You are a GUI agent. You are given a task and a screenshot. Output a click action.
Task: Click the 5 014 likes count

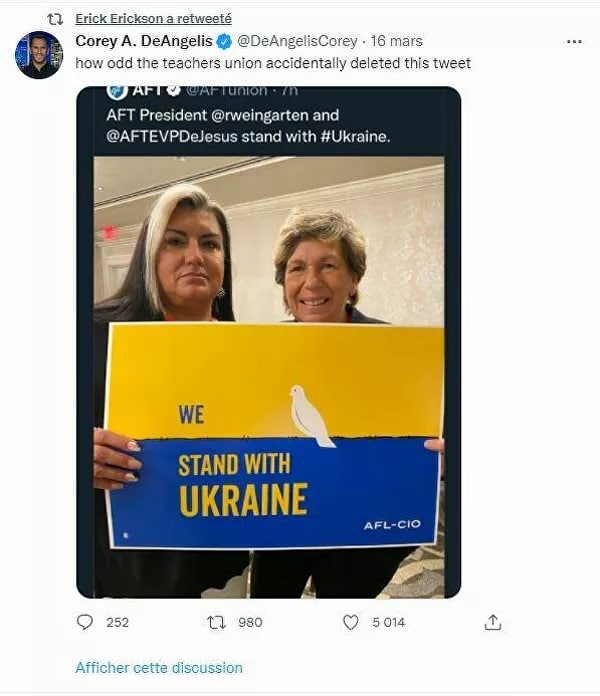point(389,622)
